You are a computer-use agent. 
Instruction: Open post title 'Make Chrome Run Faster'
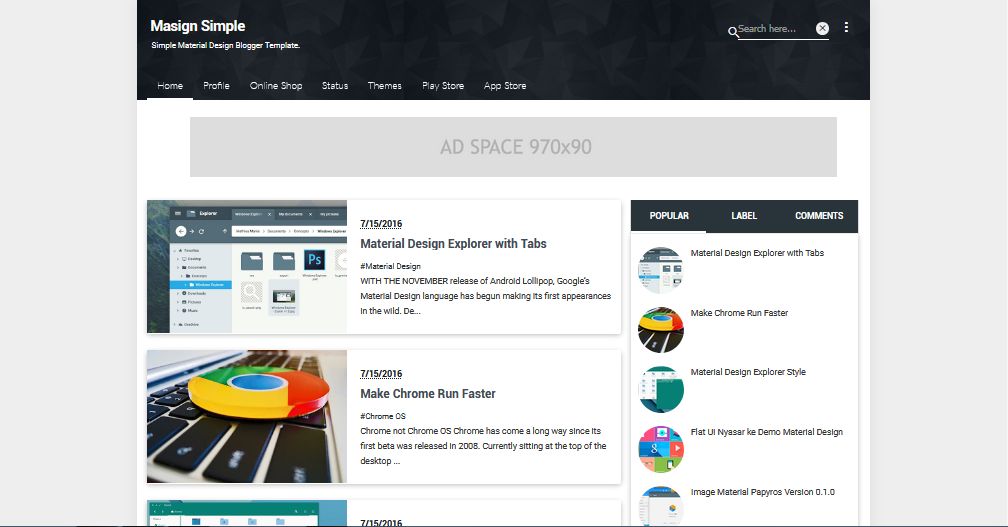point(428,393)
